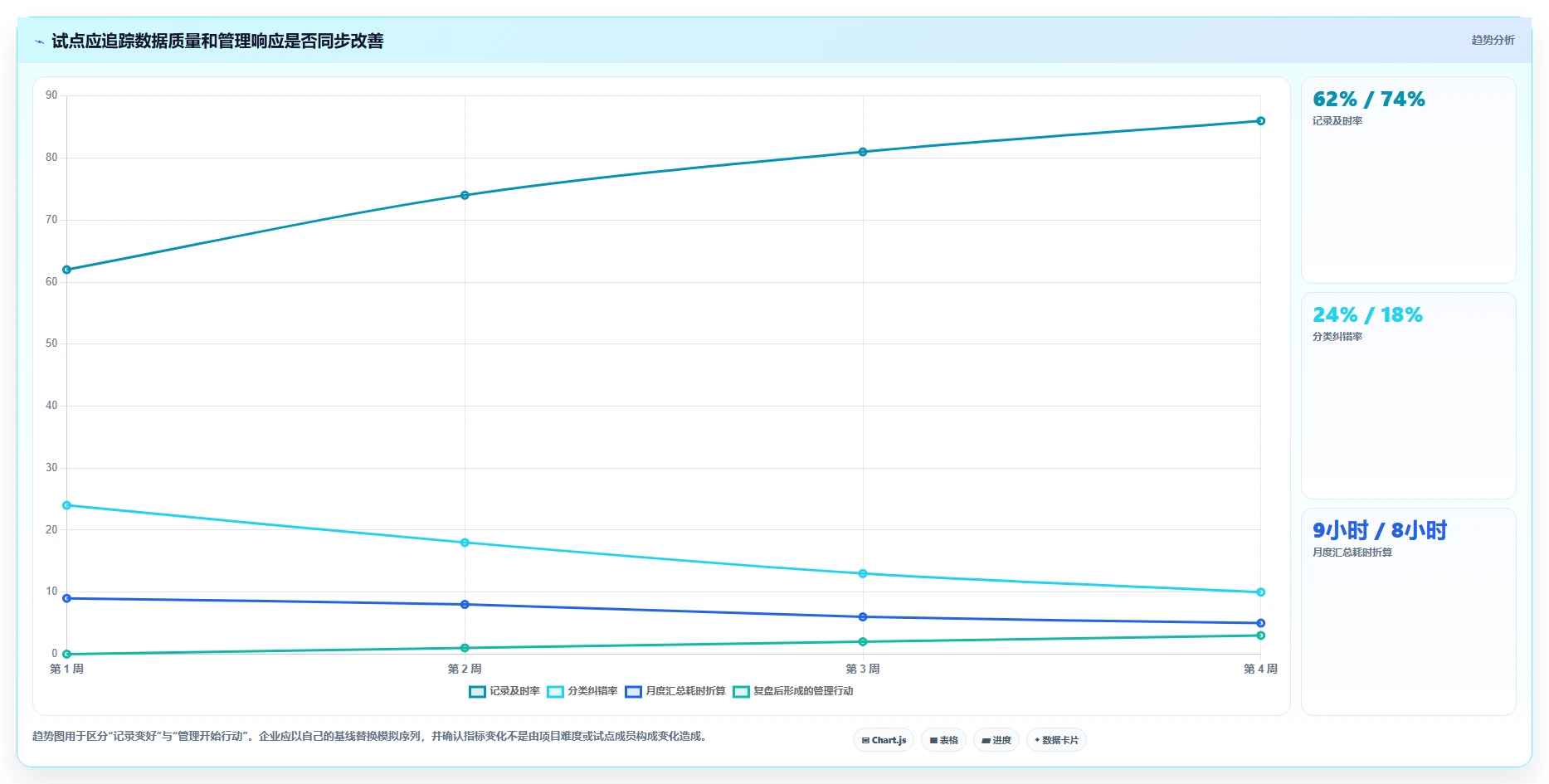Click the footnote starting with 趋势图用于区分
This screenshot has height=784, width=1549.
(371, 736)
